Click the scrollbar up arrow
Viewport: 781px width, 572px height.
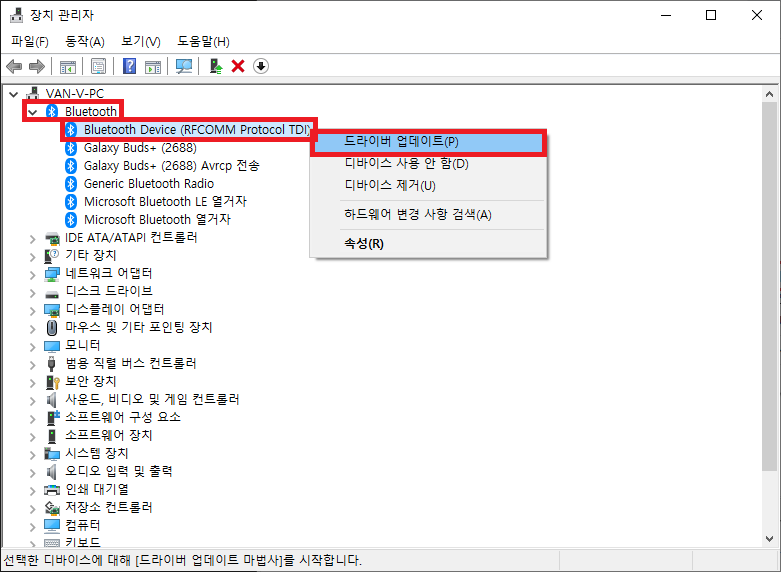[x=770, y=94]
